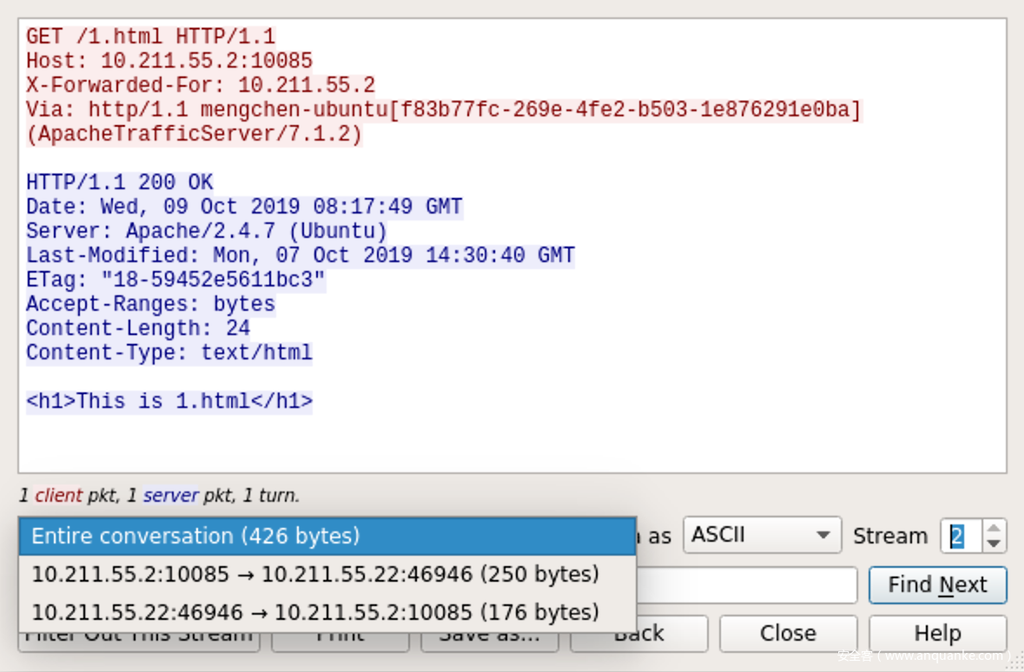The width and height of the screenshot is (1024, 672).
Task: Click the GET /1.html request line
Action: coord(150,37)
